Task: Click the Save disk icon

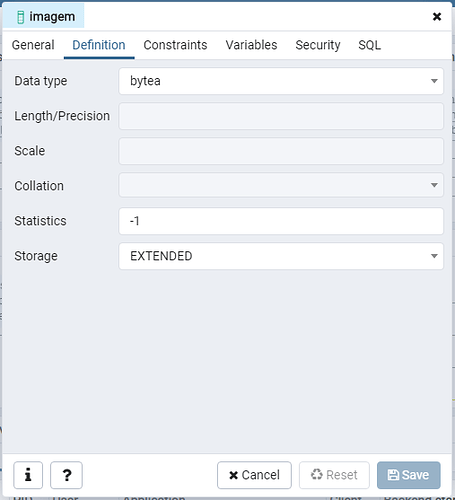Action: coord(393,475)
